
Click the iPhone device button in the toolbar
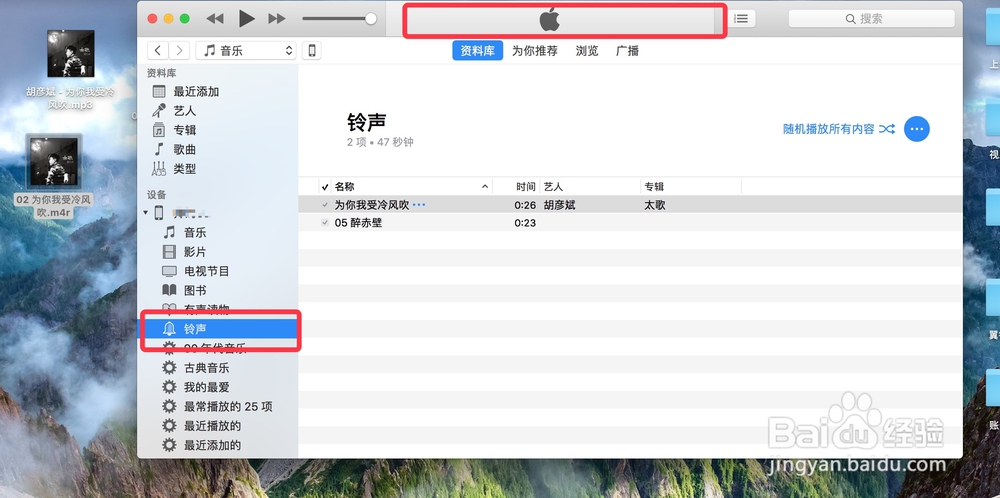pyautogui.click(x=312, y=50)
